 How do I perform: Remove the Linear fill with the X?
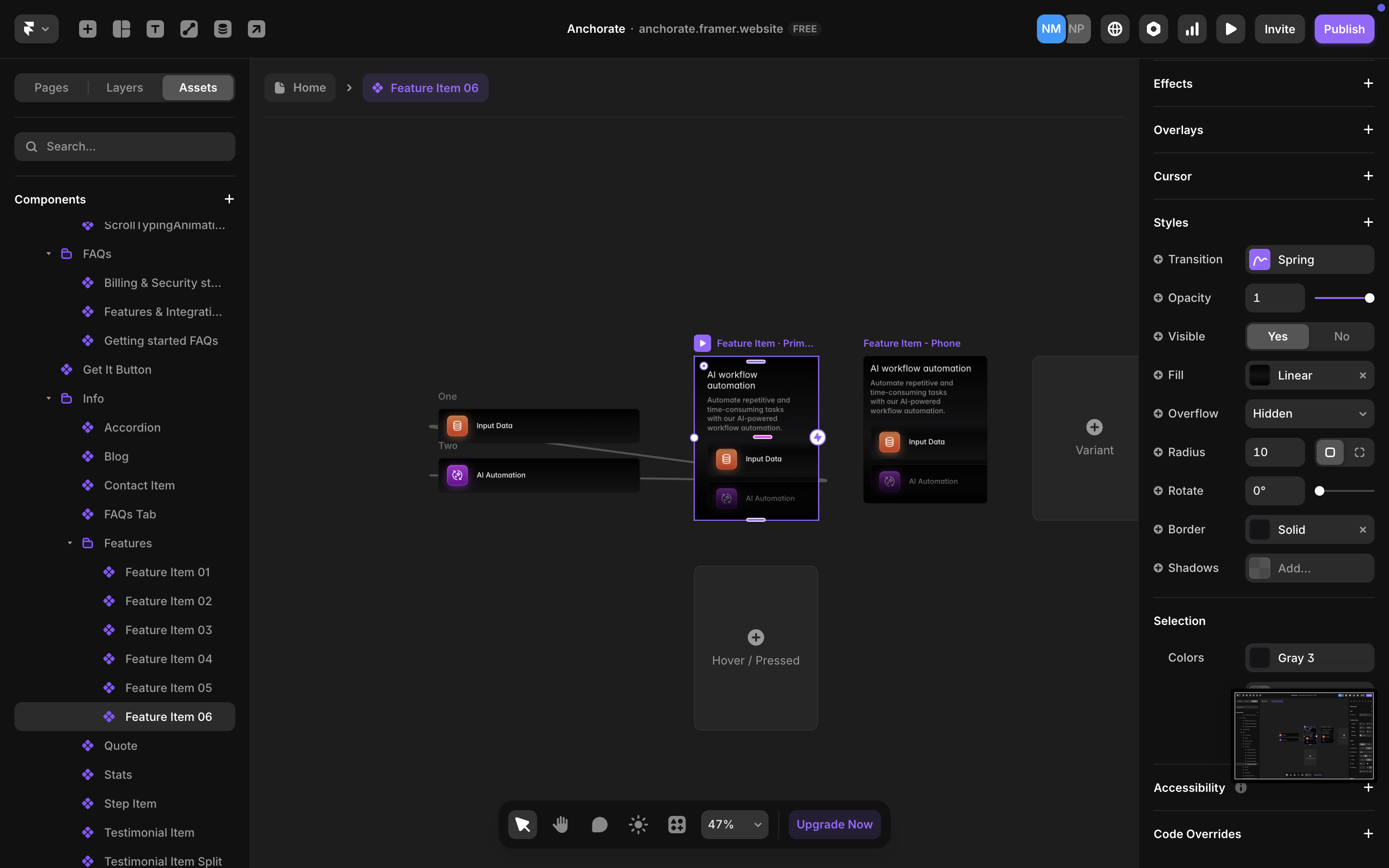(x=1362, y=375)
